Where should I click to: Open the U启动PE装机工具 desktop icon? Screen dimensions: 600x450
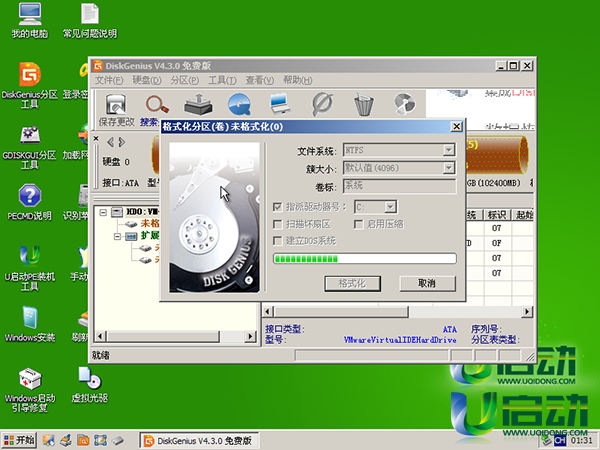point(29,268)
